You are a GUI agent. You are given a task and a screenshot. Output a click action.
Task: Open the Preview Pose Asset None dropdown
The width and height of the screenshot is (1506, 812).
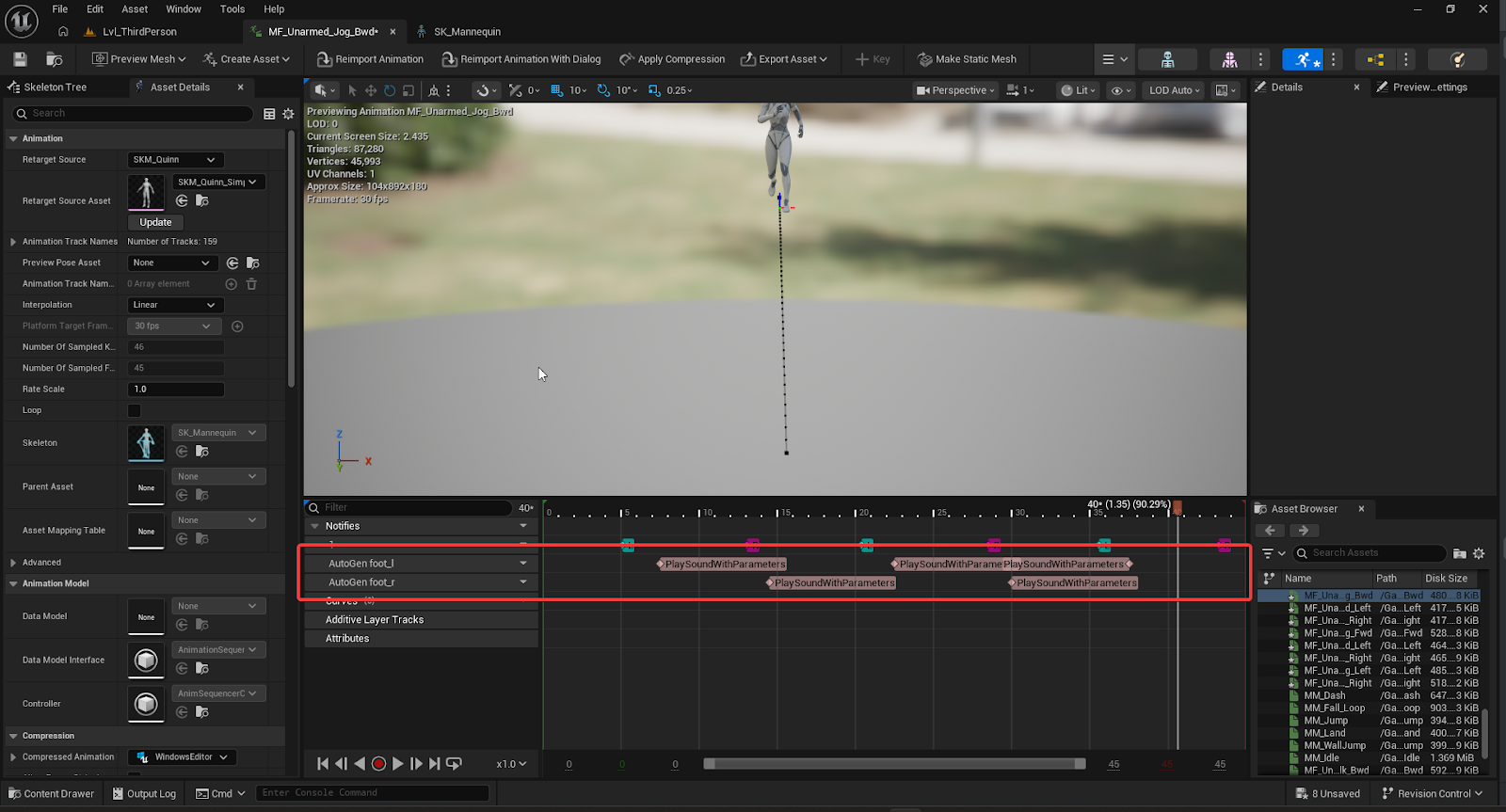[172, 263]
